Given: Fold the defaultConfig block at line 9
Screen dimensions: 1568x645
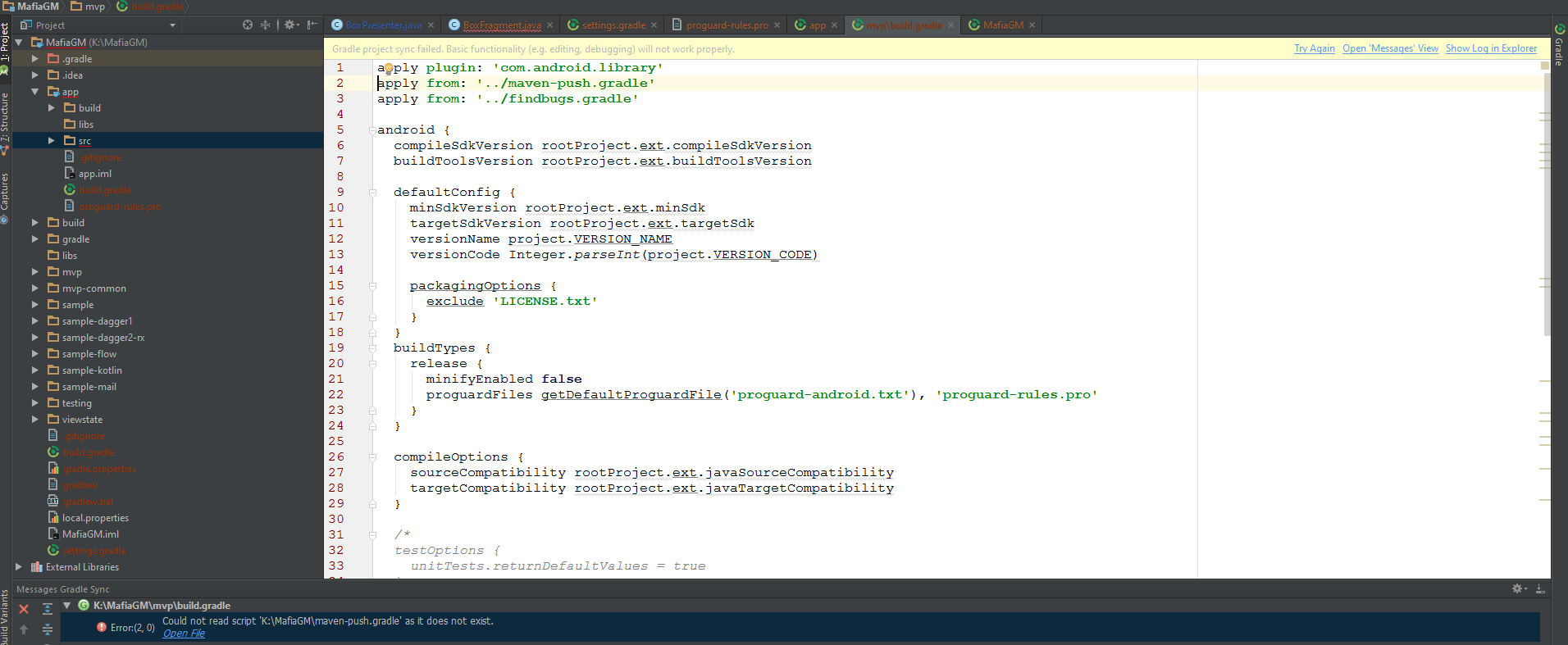Looking at the screenshot, I should pyautogui.click(x=372, y=193).
